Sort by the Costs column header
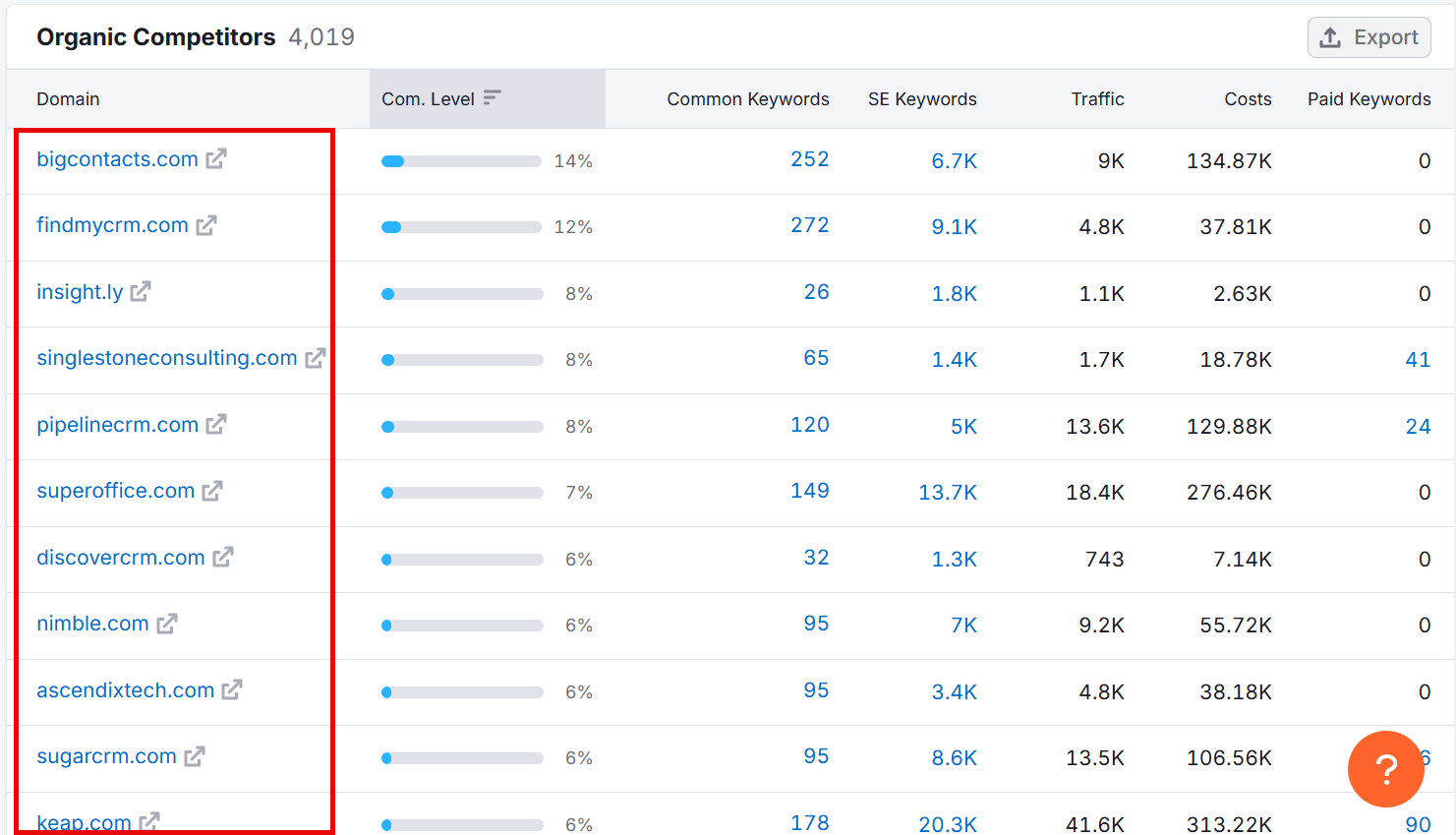The width and height of the screenshot is (1456, 835). click(x=1248, y=99)
